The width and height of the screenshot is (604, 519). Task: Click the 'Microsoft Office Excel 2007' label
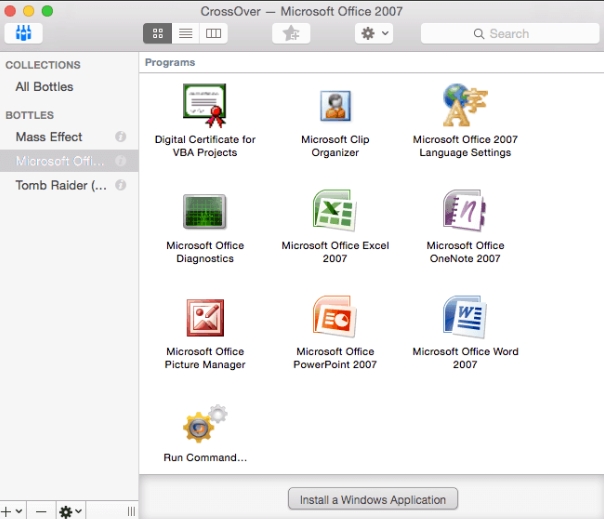click(335, 252)
